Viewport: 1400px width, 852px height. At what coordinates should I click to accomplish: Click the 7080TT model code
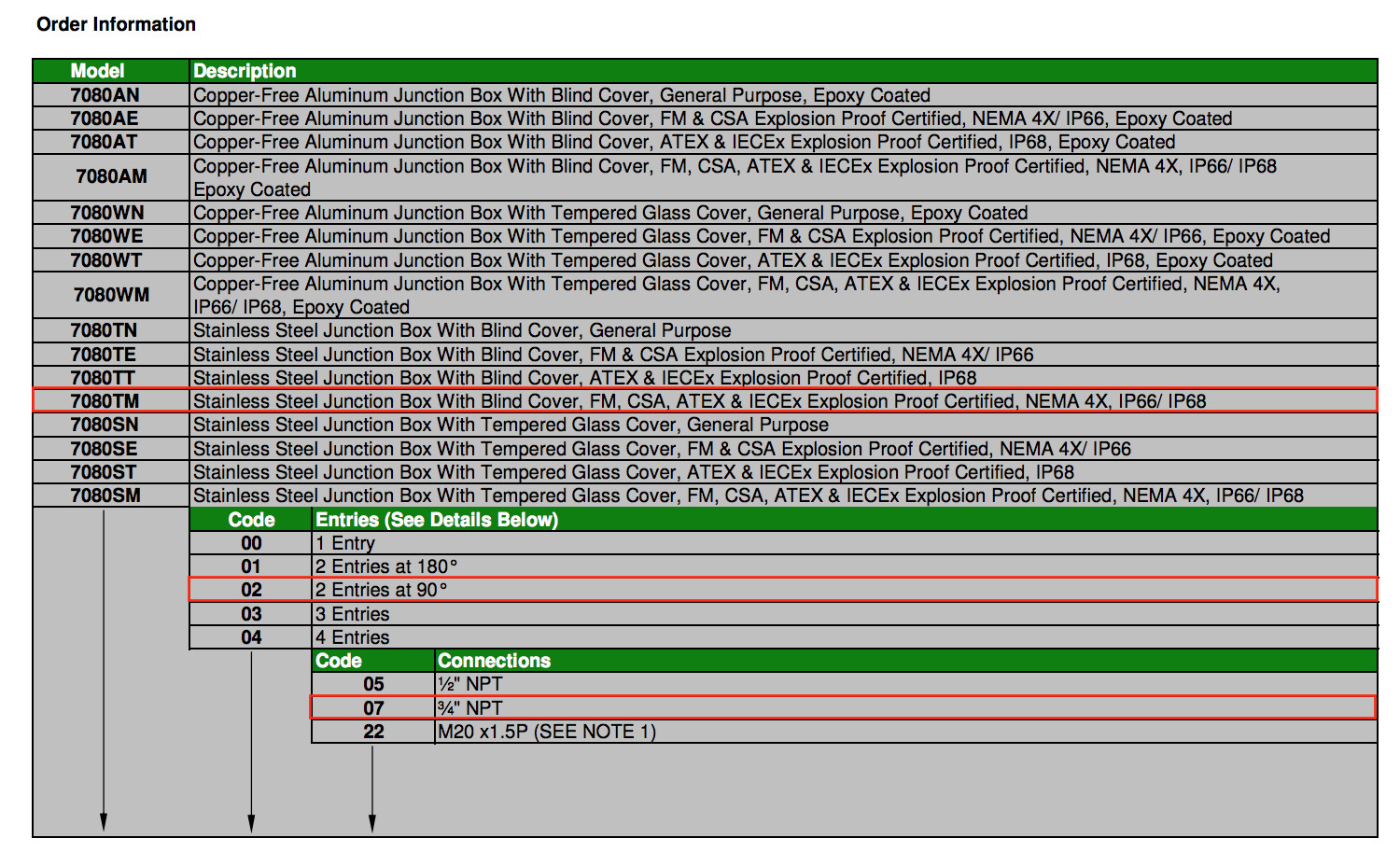103,378
